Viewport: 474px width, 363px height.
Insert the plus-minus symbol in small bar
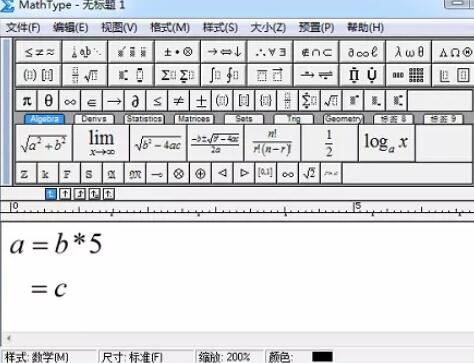[x=201, y=100]
